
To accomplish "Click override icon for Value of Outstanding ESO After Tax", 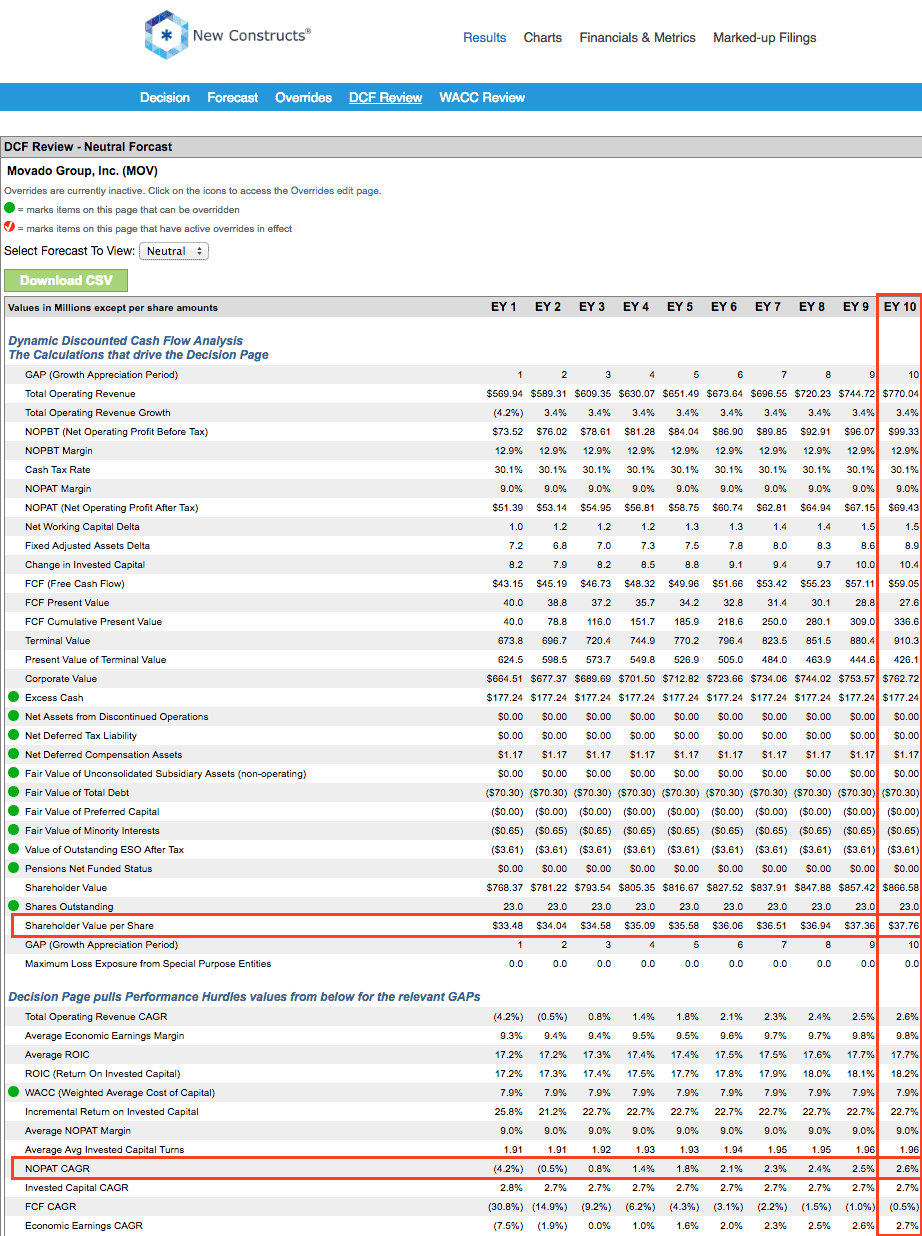I will tap(13, 849).
